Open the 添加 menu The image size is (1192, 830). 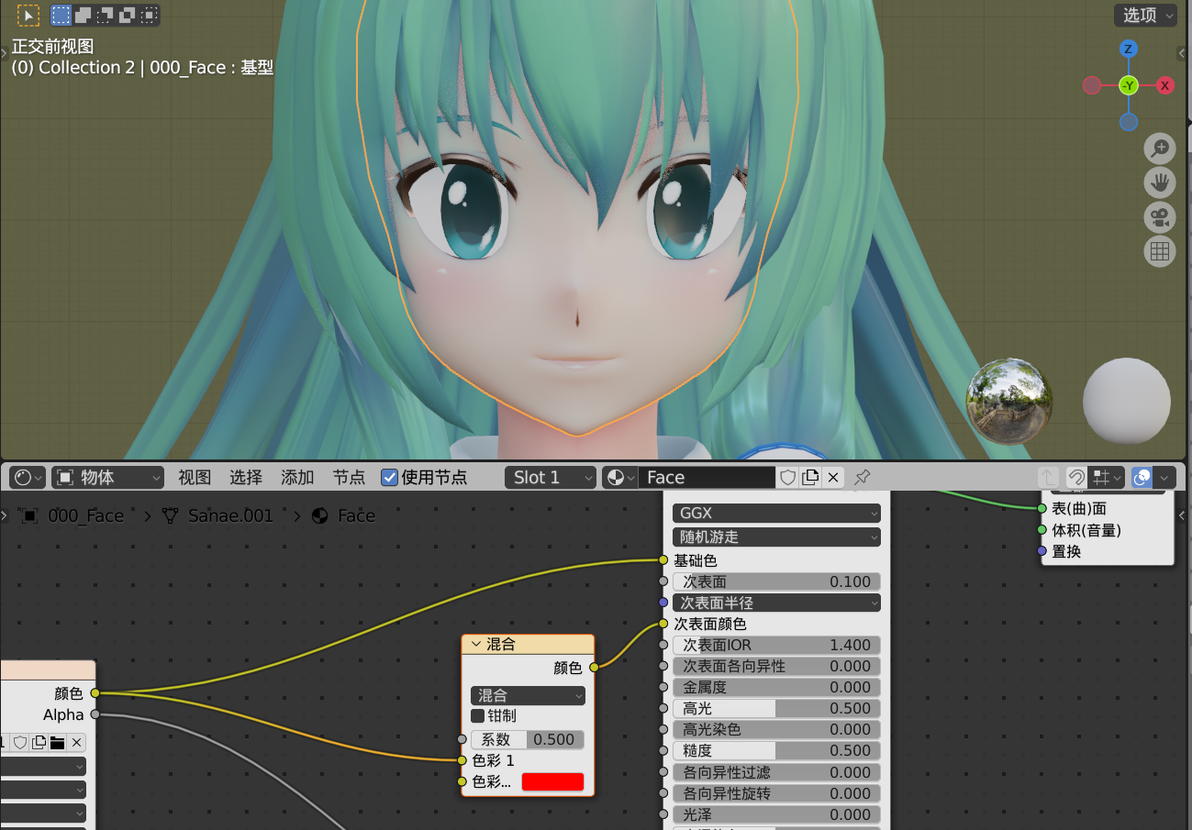pyautogui.click(x=297, y=477)
